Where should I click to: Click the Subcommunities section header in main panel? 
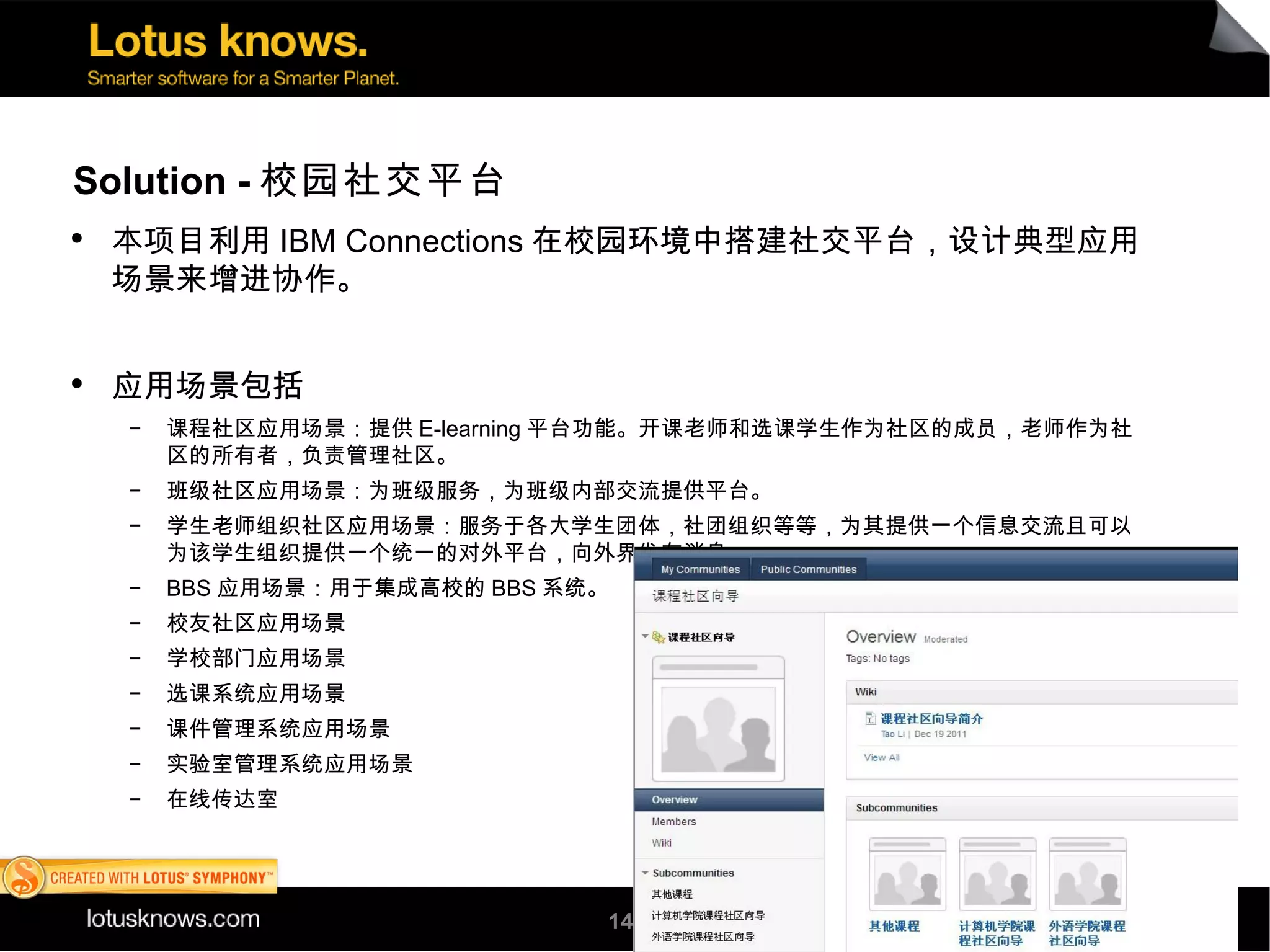click(1042, 808)
